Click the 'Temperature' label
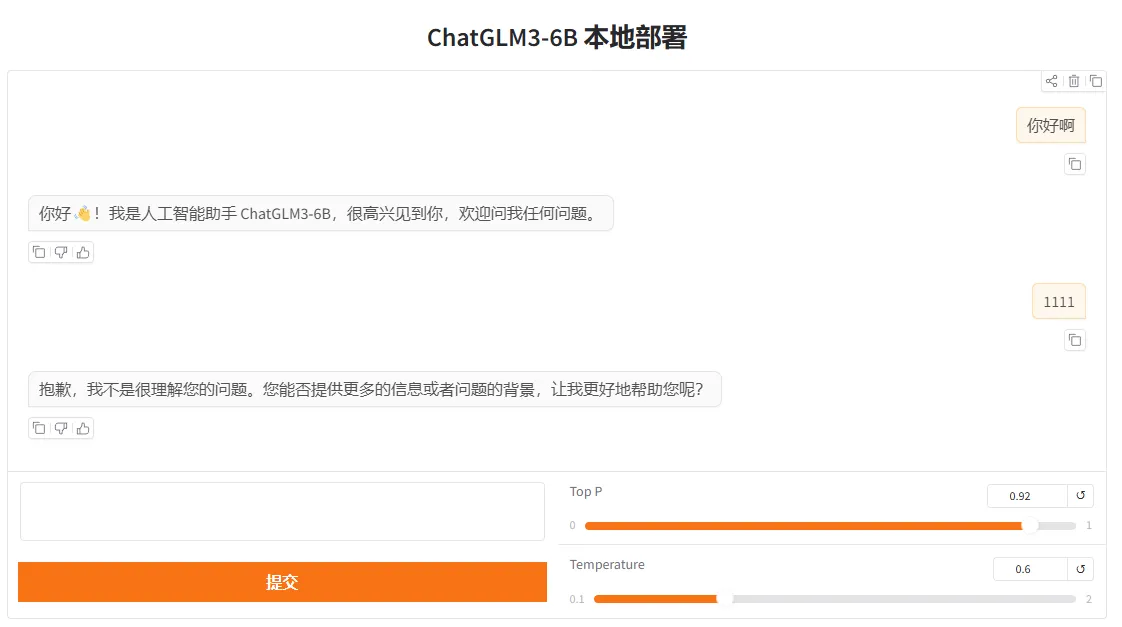 pos(607,565)
